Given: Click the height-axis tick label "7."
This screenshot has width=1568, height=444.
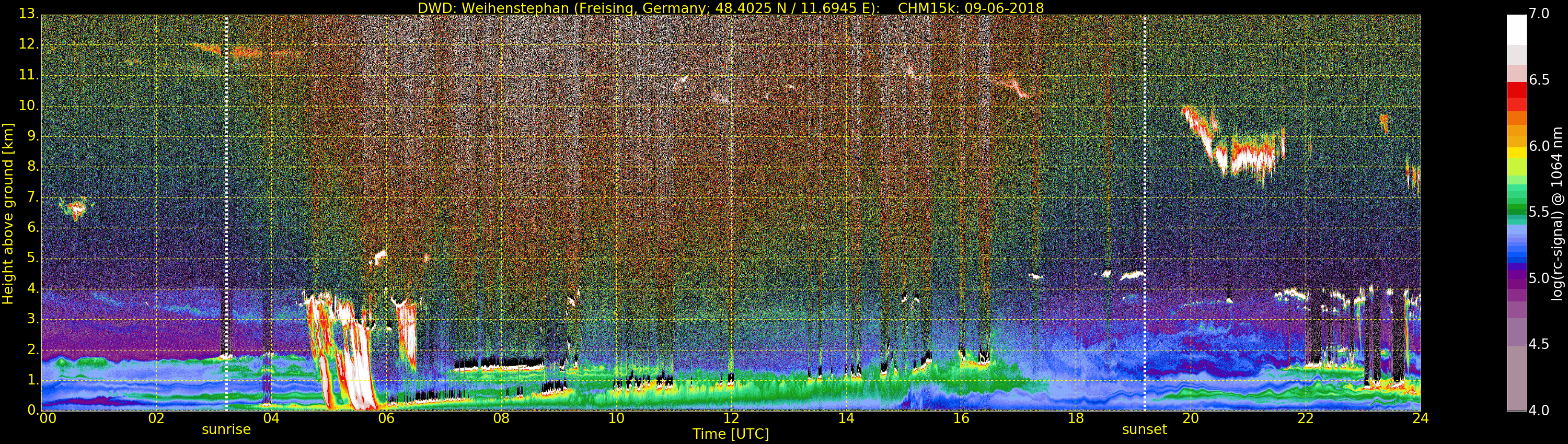Looking at the screenshot, I should [32, 197].
